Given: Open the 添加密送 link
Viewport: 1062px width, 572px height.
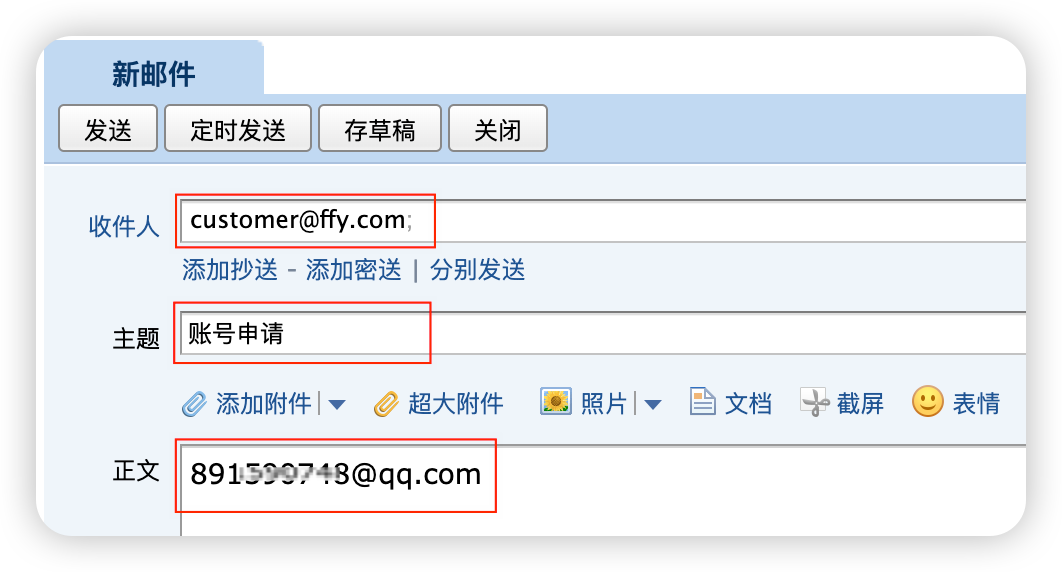Looking at the screenshot, I should pos(354,269).
